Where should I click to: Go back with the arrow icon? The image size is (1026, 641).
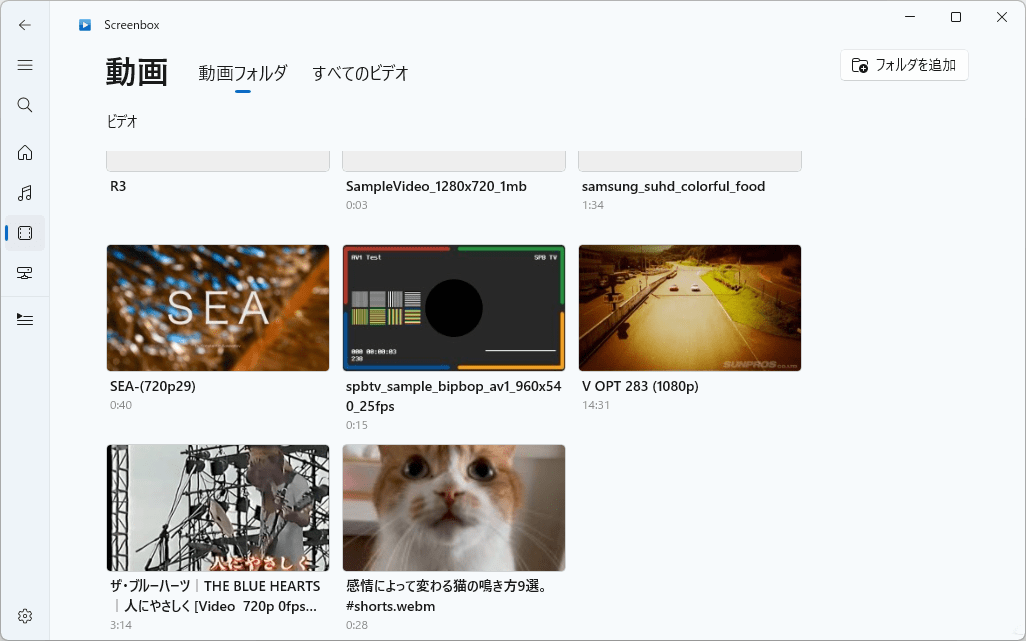click(x=25, y=25)
